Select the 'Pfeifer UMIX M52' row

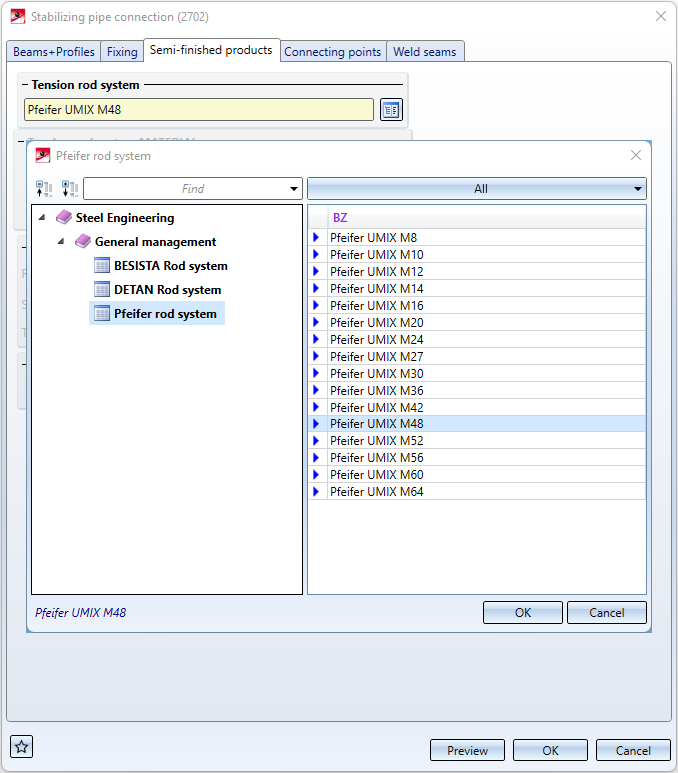477,440
